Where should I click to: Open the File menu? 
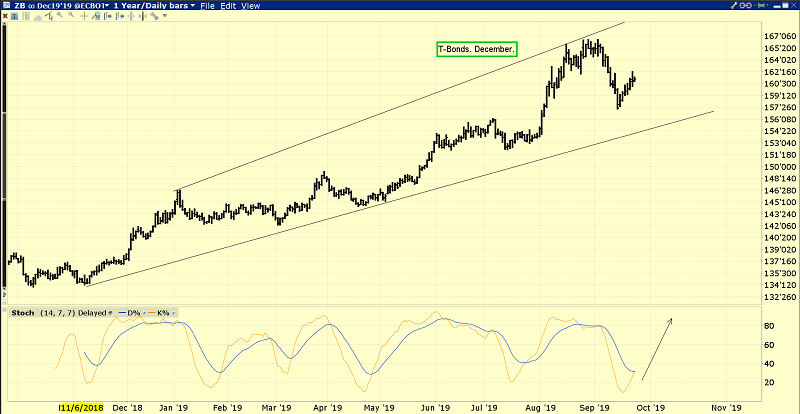[207, 6]
